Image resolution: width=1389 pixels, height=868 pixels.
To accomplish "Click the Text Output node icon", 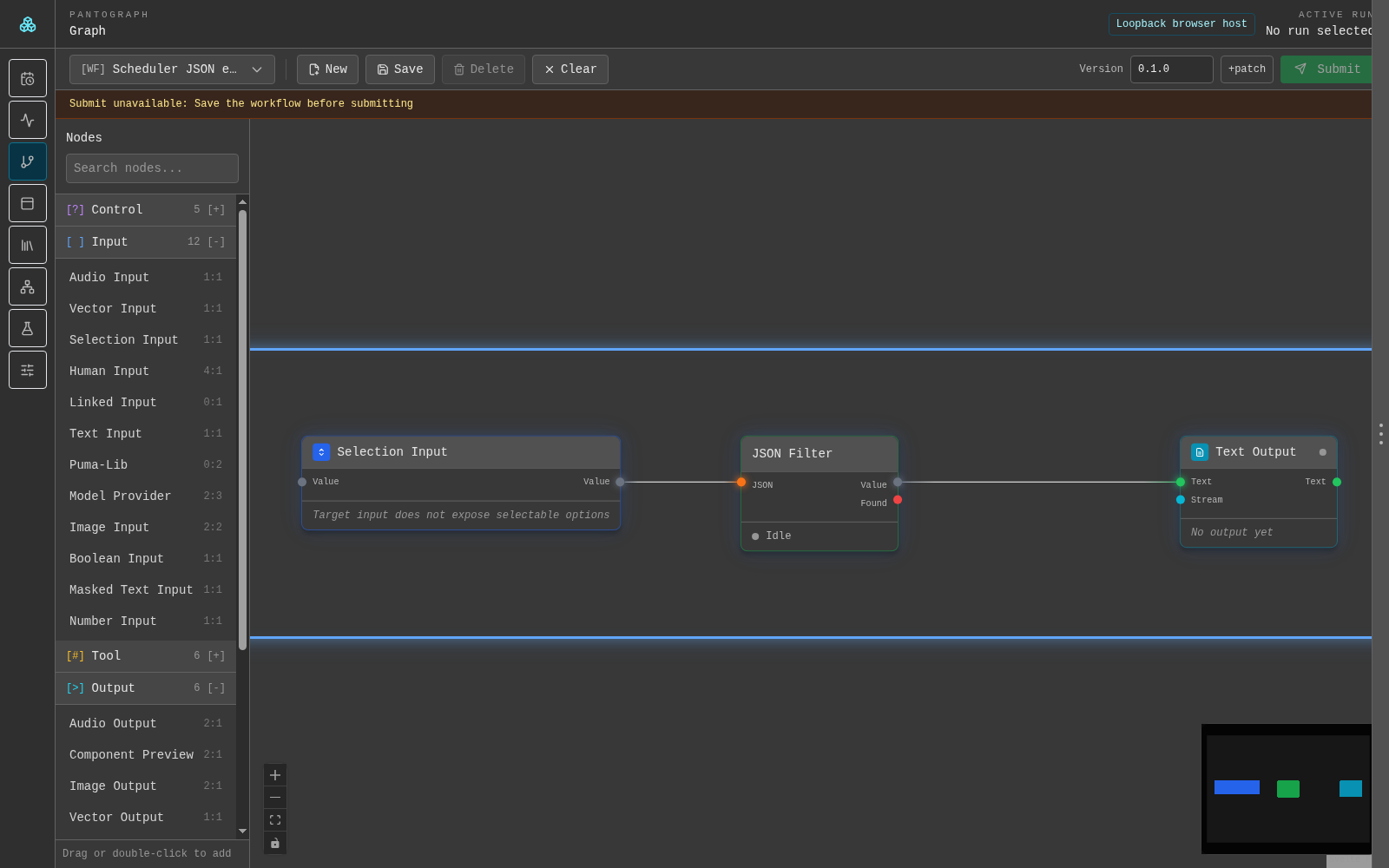I will [1200, 452].
